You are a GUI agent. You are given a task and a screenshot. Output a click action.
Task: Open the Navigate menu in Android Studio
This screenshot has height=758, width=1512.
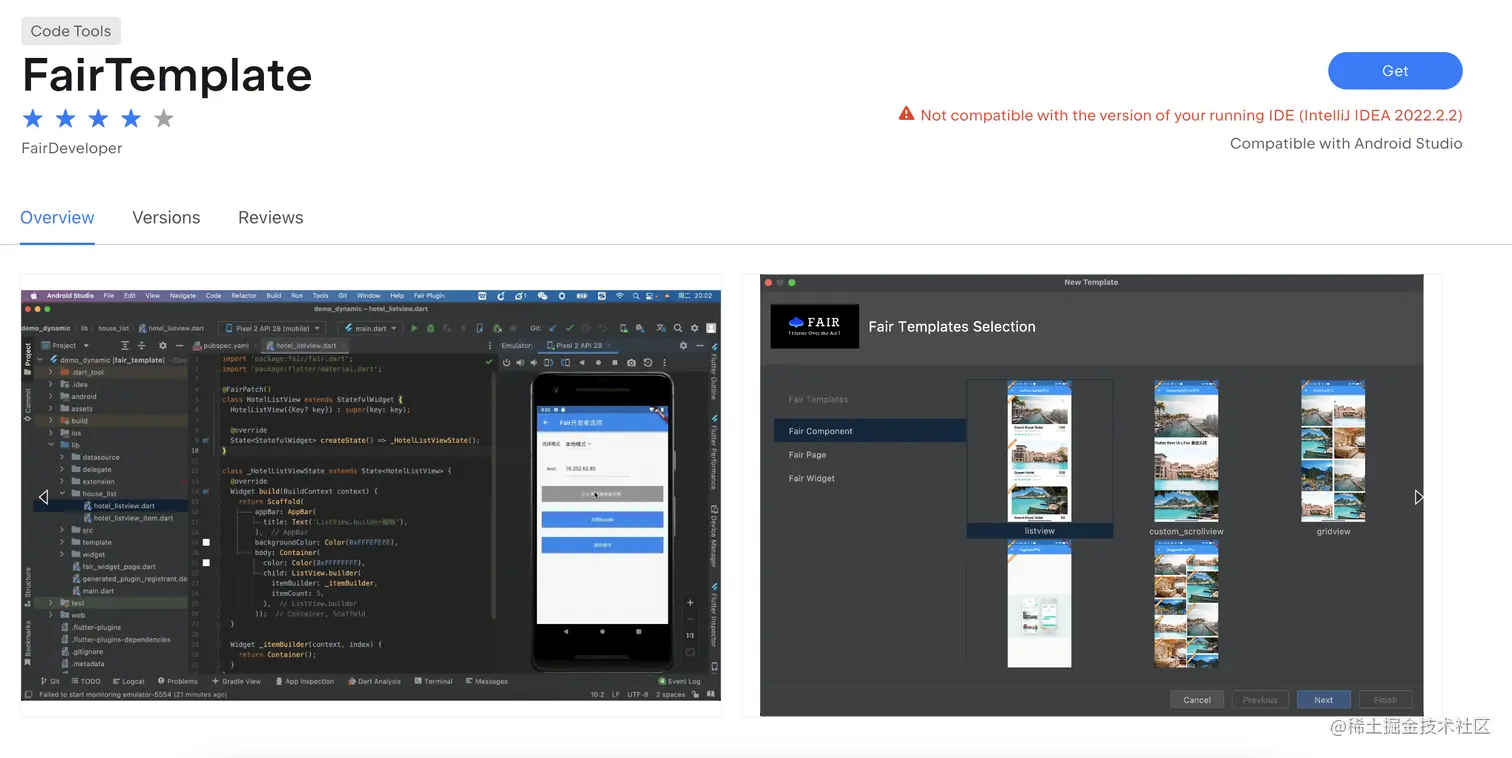[183, 296]
